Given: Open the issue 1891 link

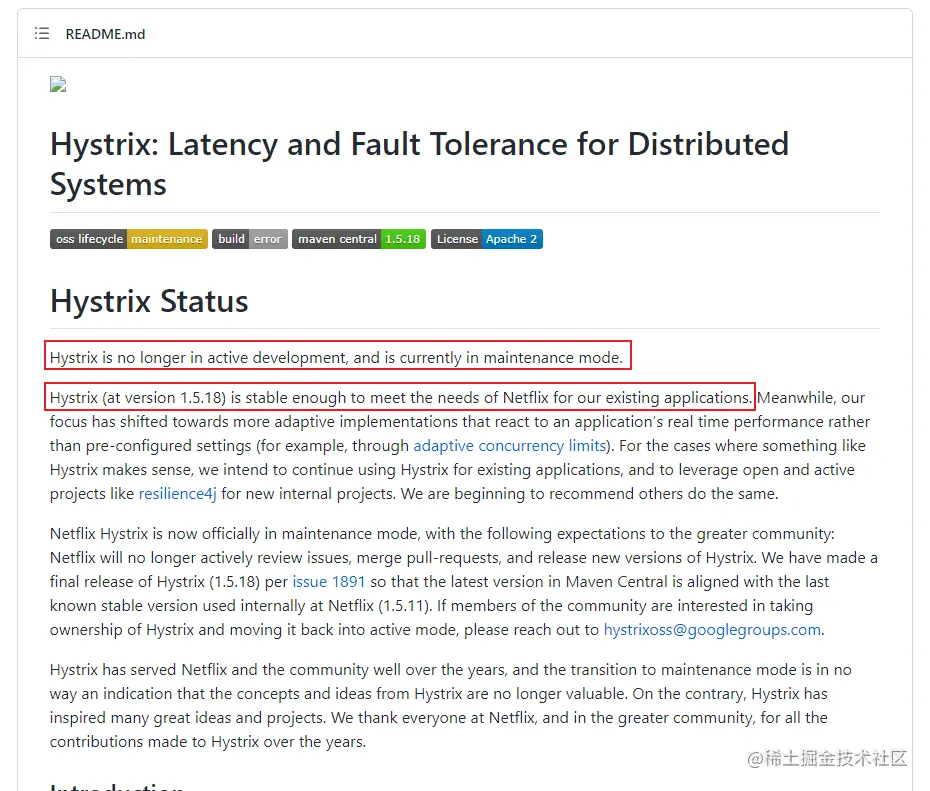Looking at the screenshot, I should point(329,581).
